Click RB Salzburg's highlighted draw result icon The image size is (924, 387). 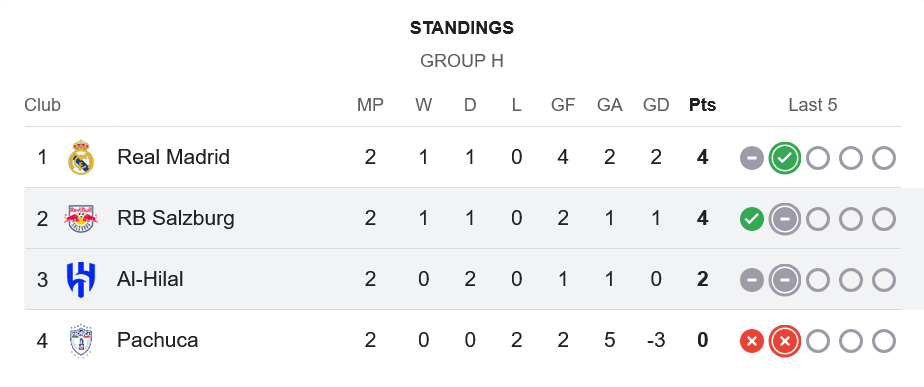tap(784, 219)
